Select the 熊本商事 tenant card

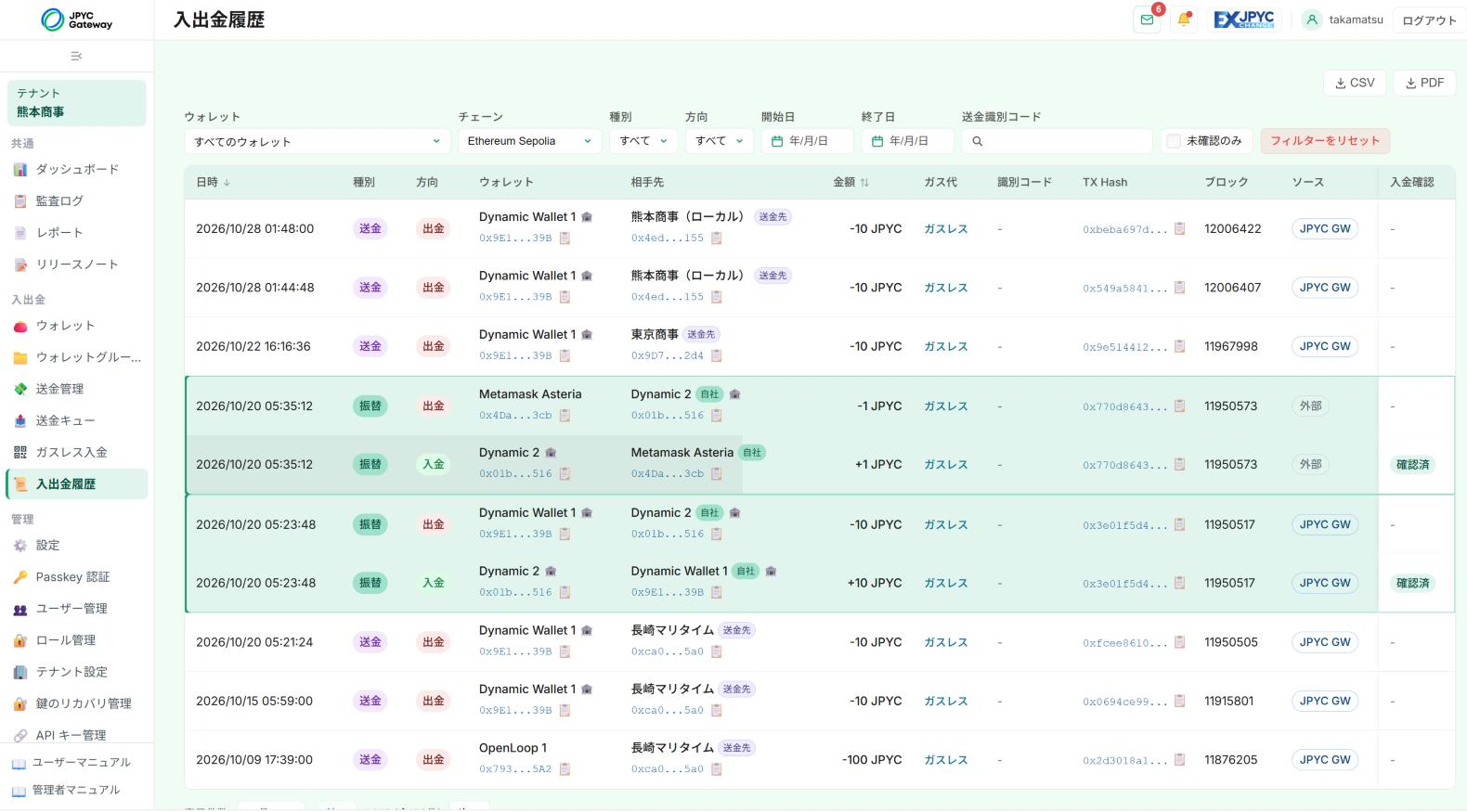coord(77,103)
